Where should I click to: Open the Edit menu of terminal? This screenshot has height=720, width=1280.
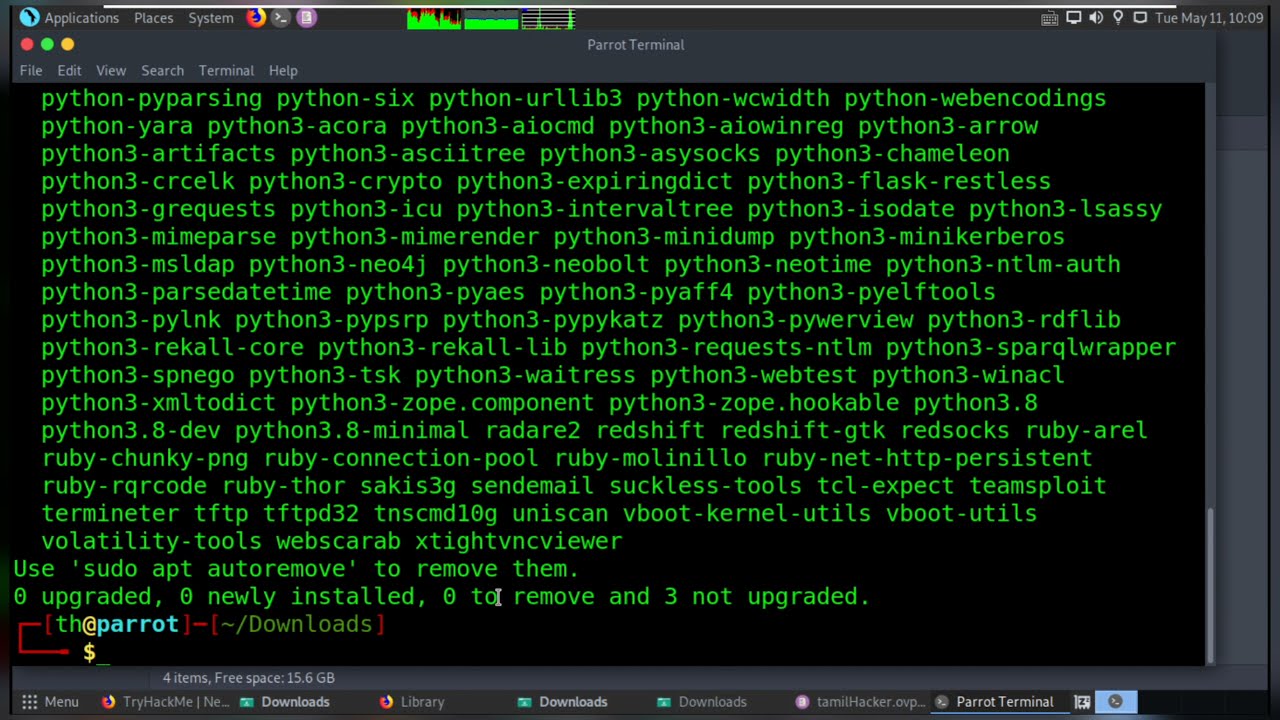(69, 70)
